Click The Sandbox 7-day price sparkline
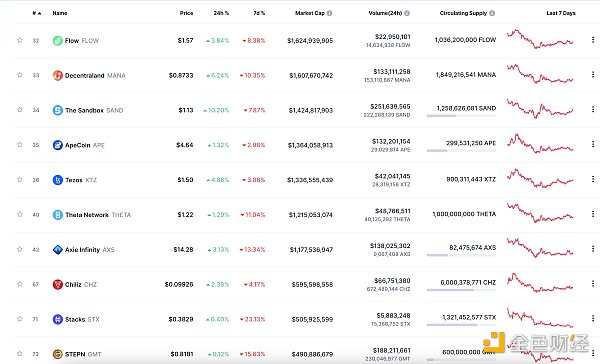 [540, 108]
